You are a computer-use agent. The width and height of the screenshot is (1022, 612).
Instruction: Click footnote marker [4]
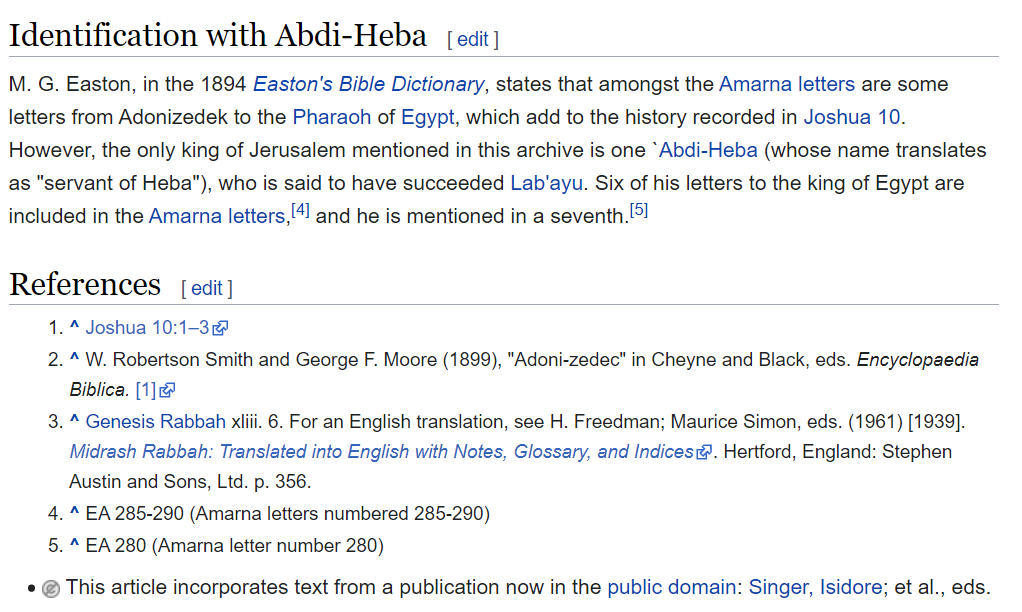coord(300,210)
